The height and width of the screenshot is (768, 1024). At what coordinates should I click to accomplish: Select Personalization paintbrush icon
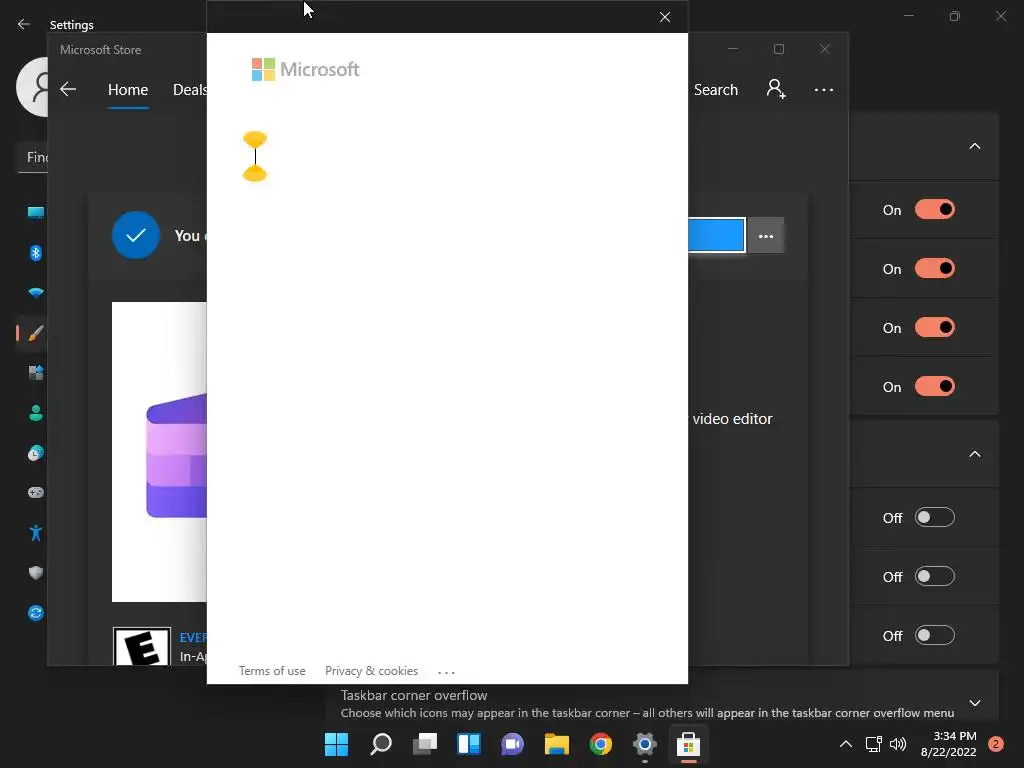coord(36,333)
